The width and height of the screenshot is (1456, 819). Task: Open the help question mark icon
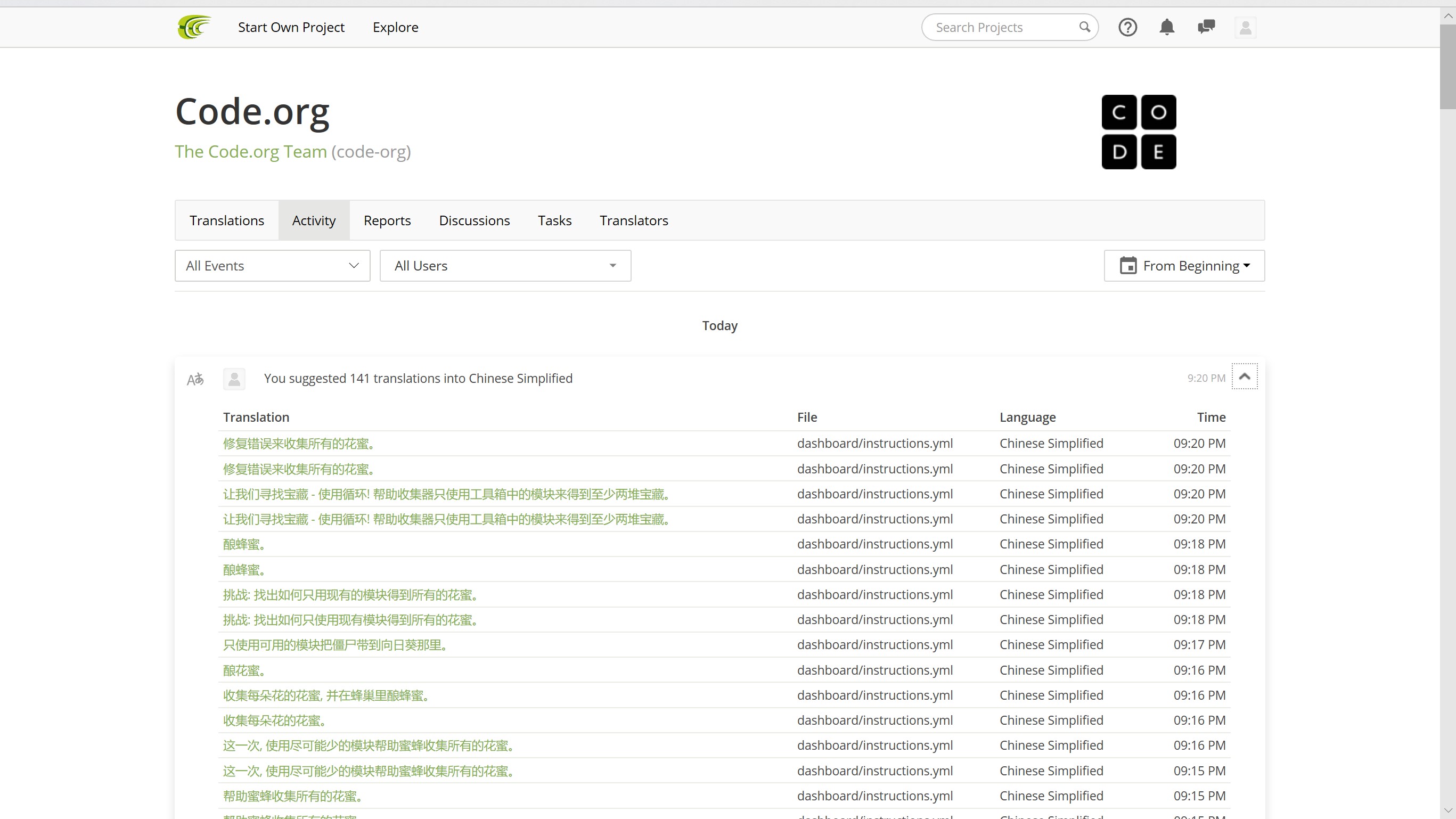pos(1127,27)
